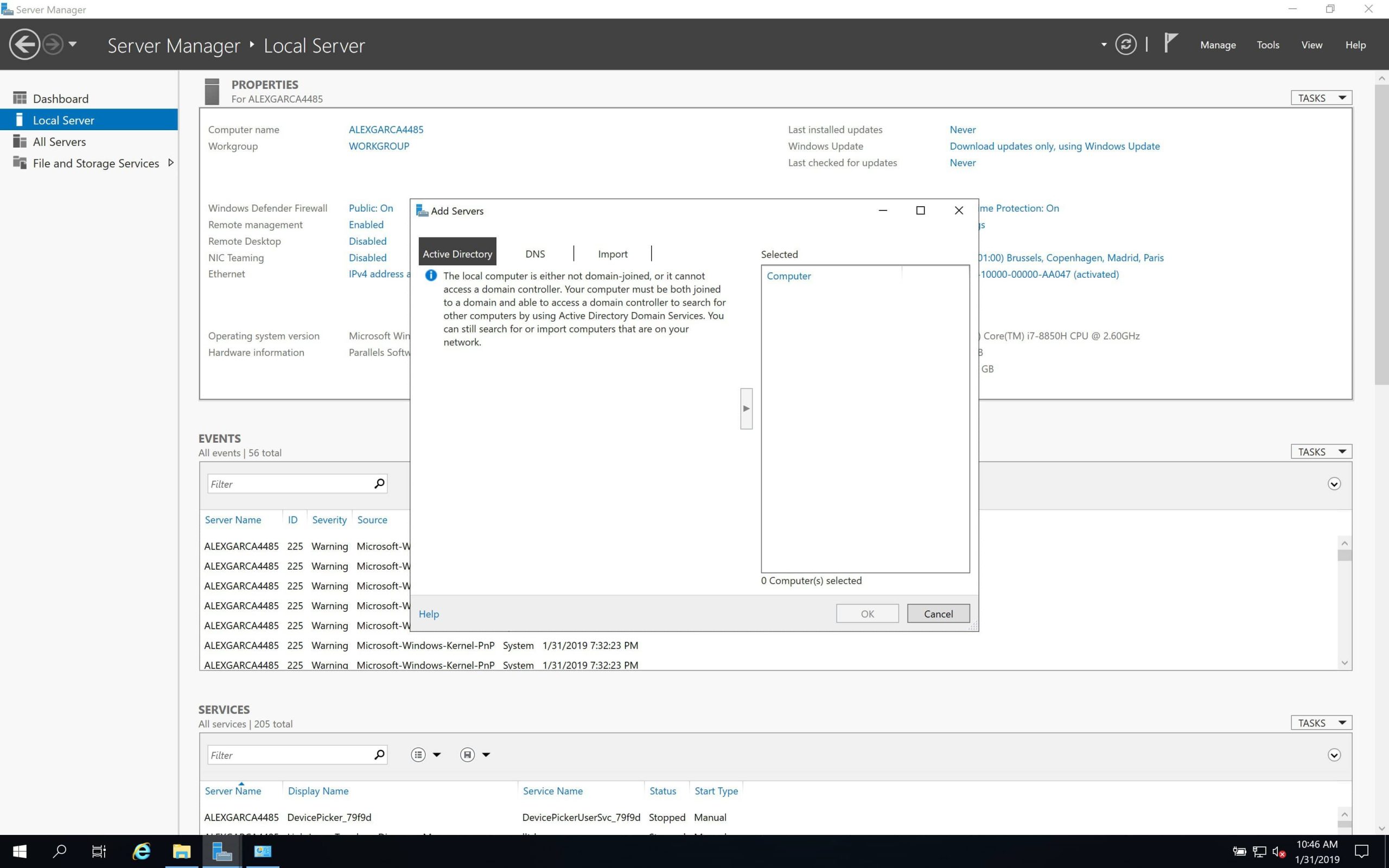1389x868 pixels.
Task: Click the add-computer arrow in Add Servers
Action: pyautogui.click(x=746, y=408)
